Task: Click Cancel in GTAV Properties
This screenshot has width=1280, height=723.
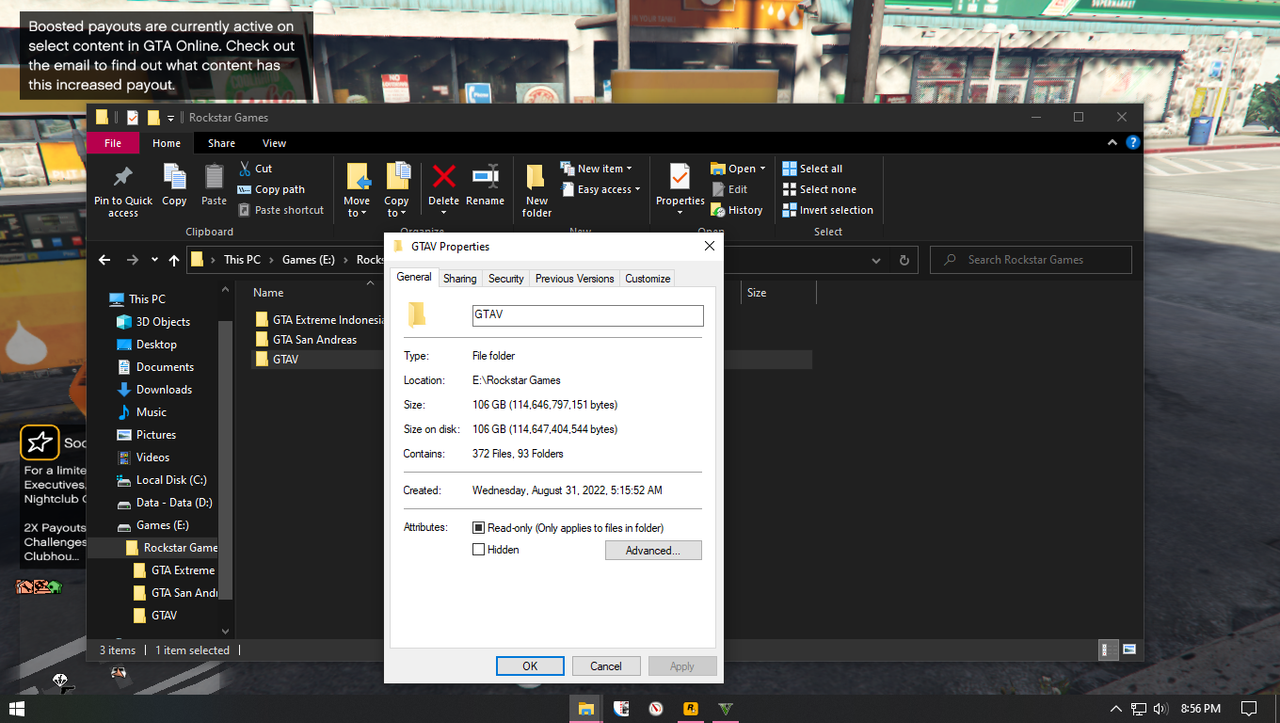Action: (x=606, y=666)
